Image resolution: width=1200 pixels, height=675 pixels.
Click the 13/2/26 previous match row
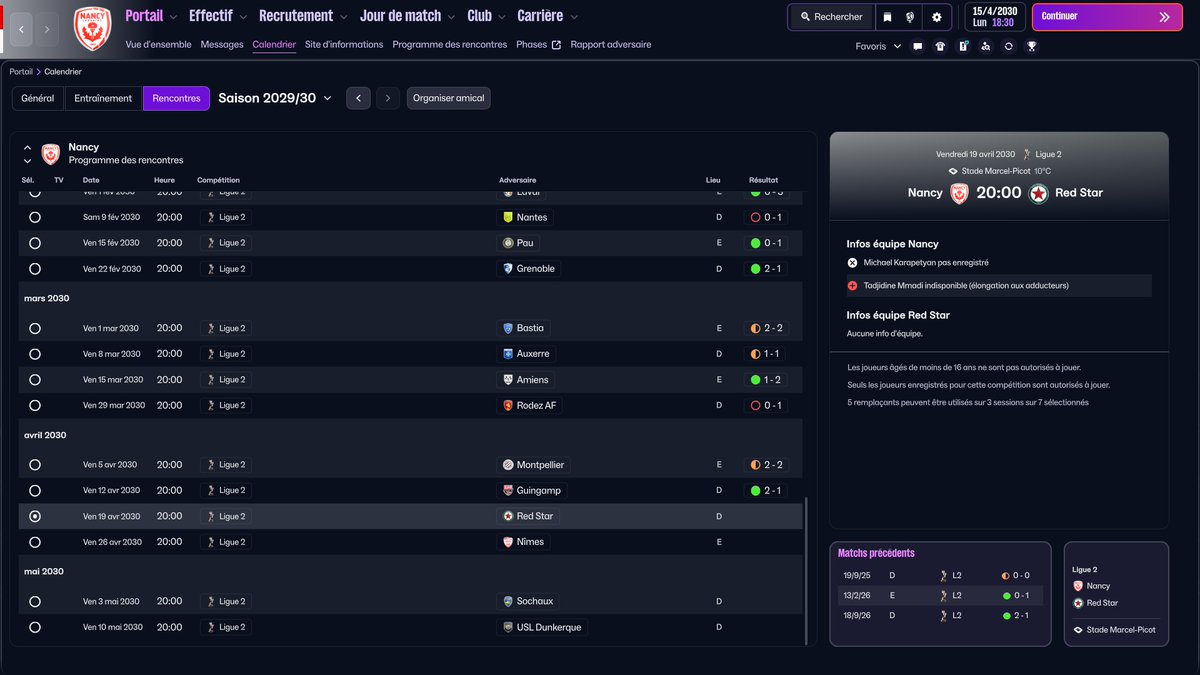pyautogui.click(x=940, y=595)
